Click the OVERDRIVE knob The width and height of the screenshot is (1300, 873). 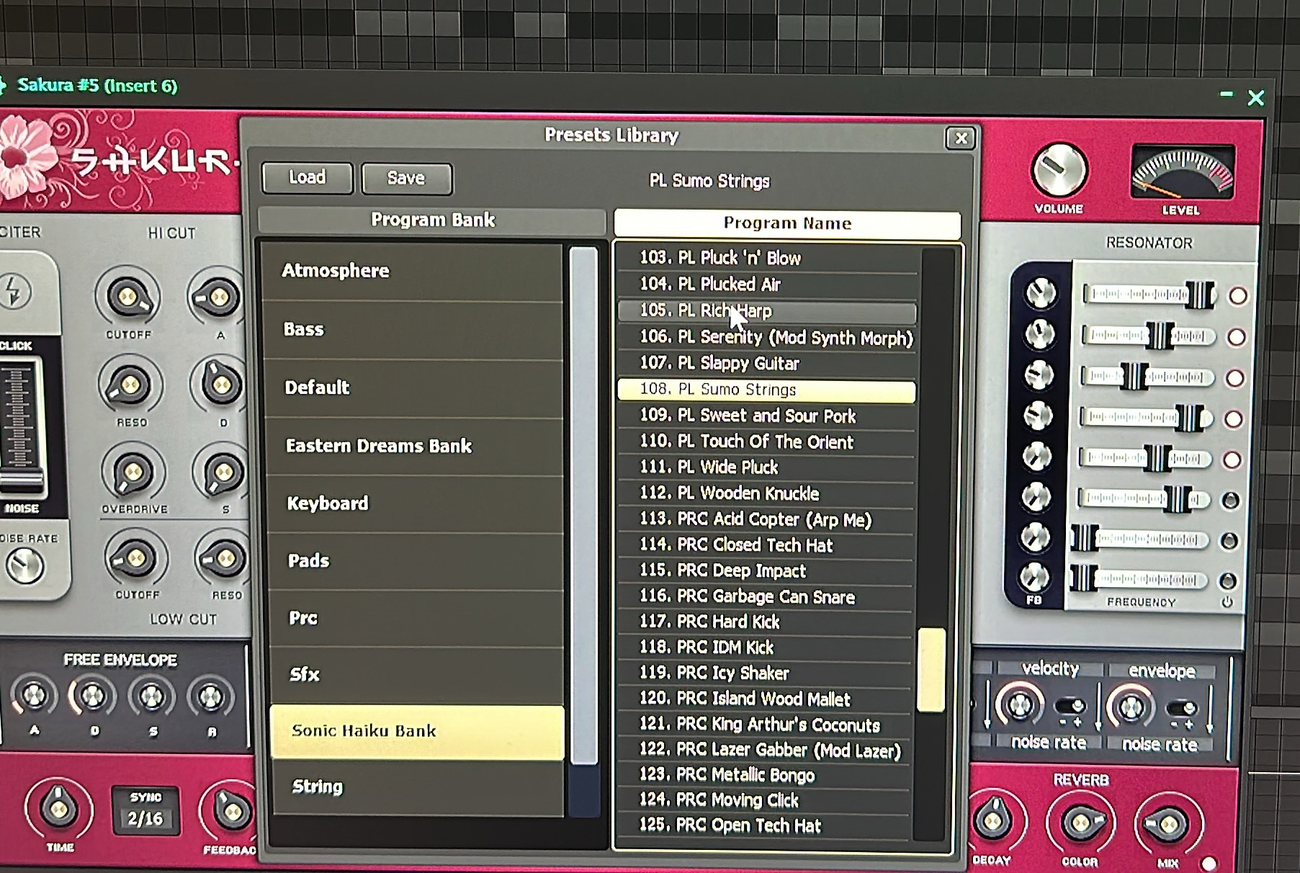point(133,472)
